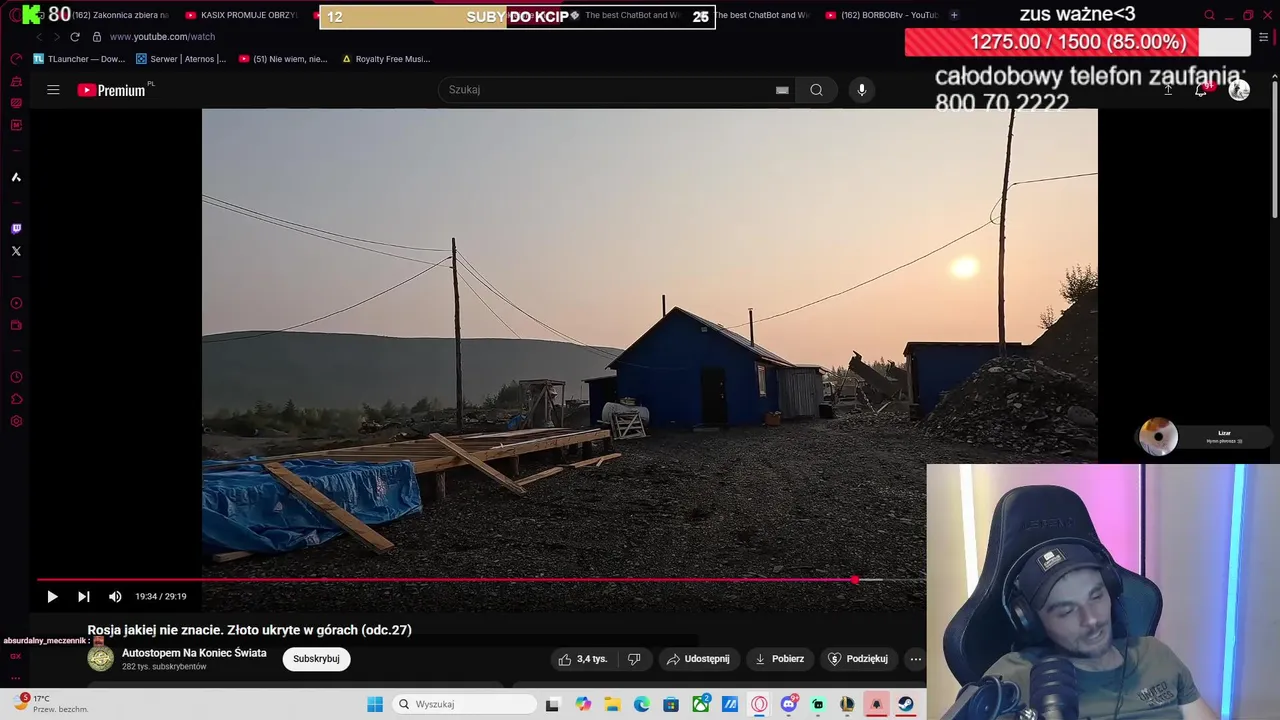
Task: Open File Explorer from taskbar
Action: 612,704
